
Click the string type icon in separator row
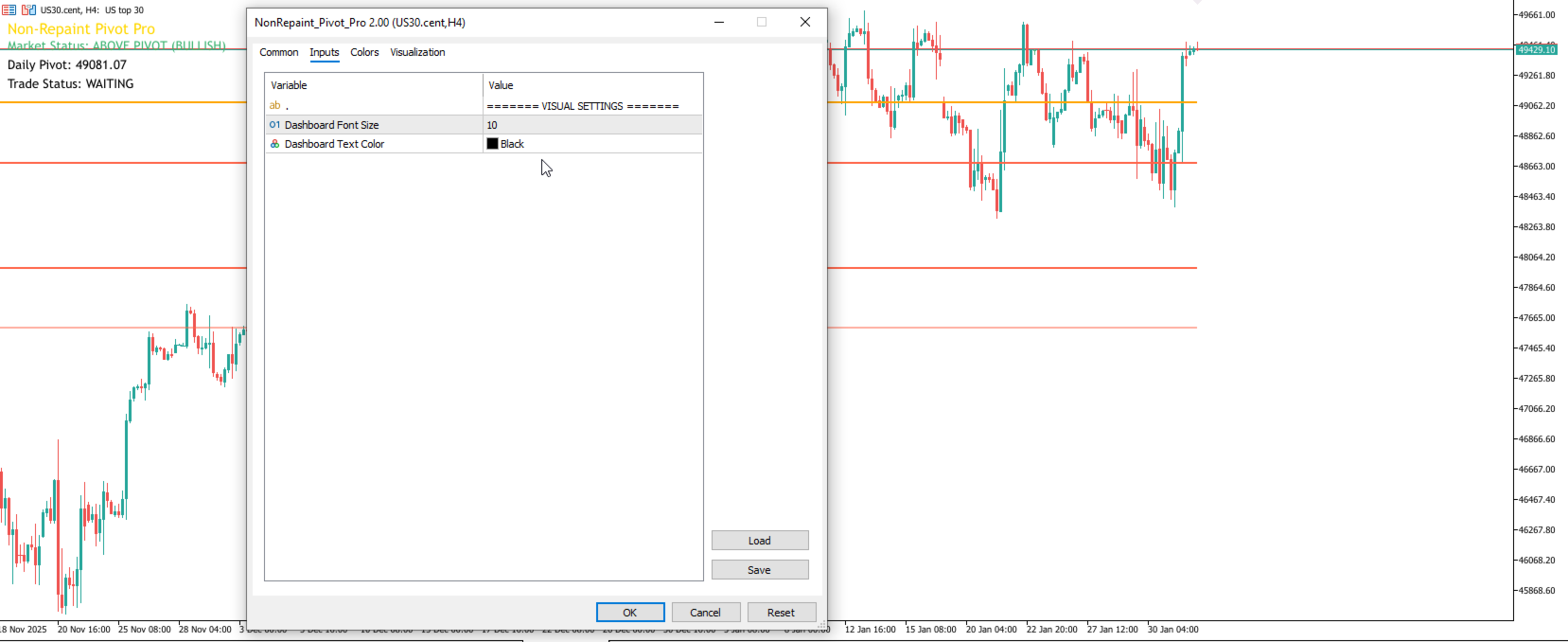click(x=274, y=106)
